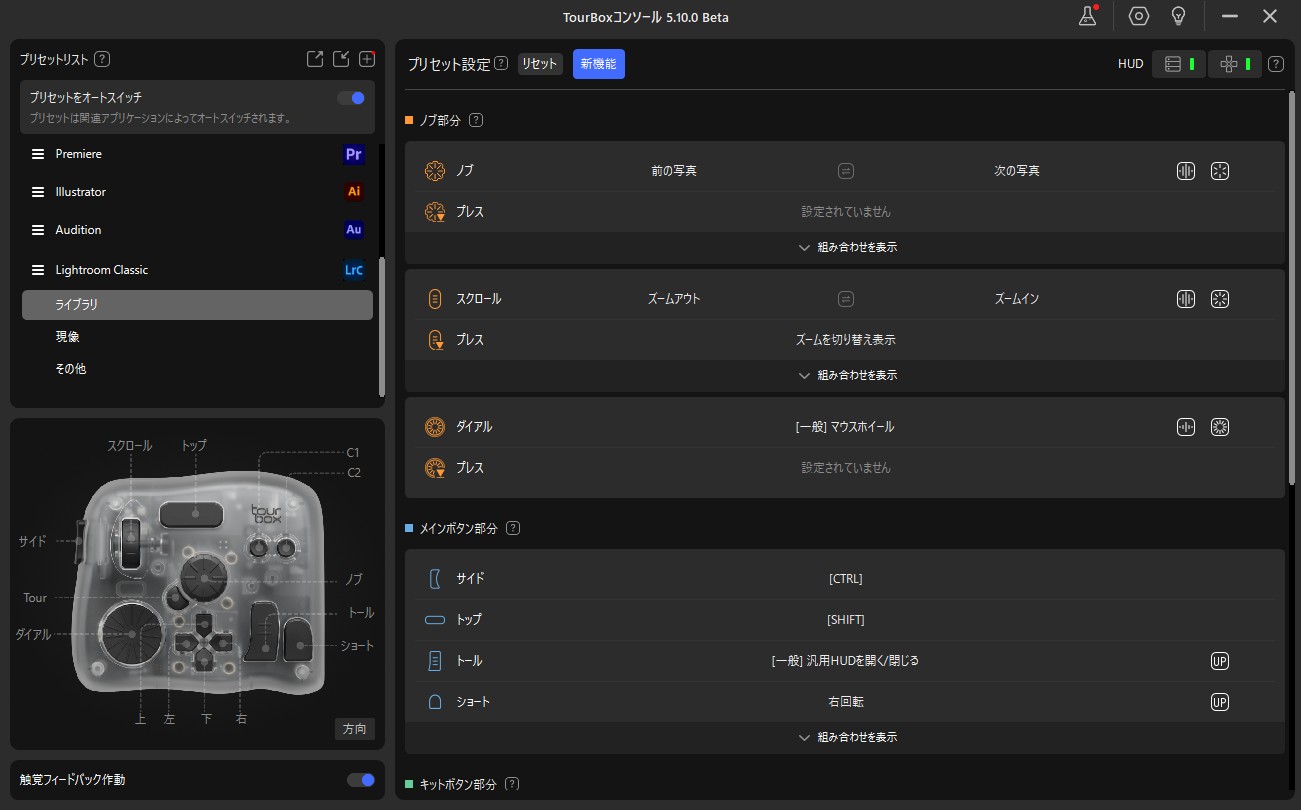This screenshot has width=1301, height=810.
Task: Toggle the preset auto switch
Action: tap(351, 98)
